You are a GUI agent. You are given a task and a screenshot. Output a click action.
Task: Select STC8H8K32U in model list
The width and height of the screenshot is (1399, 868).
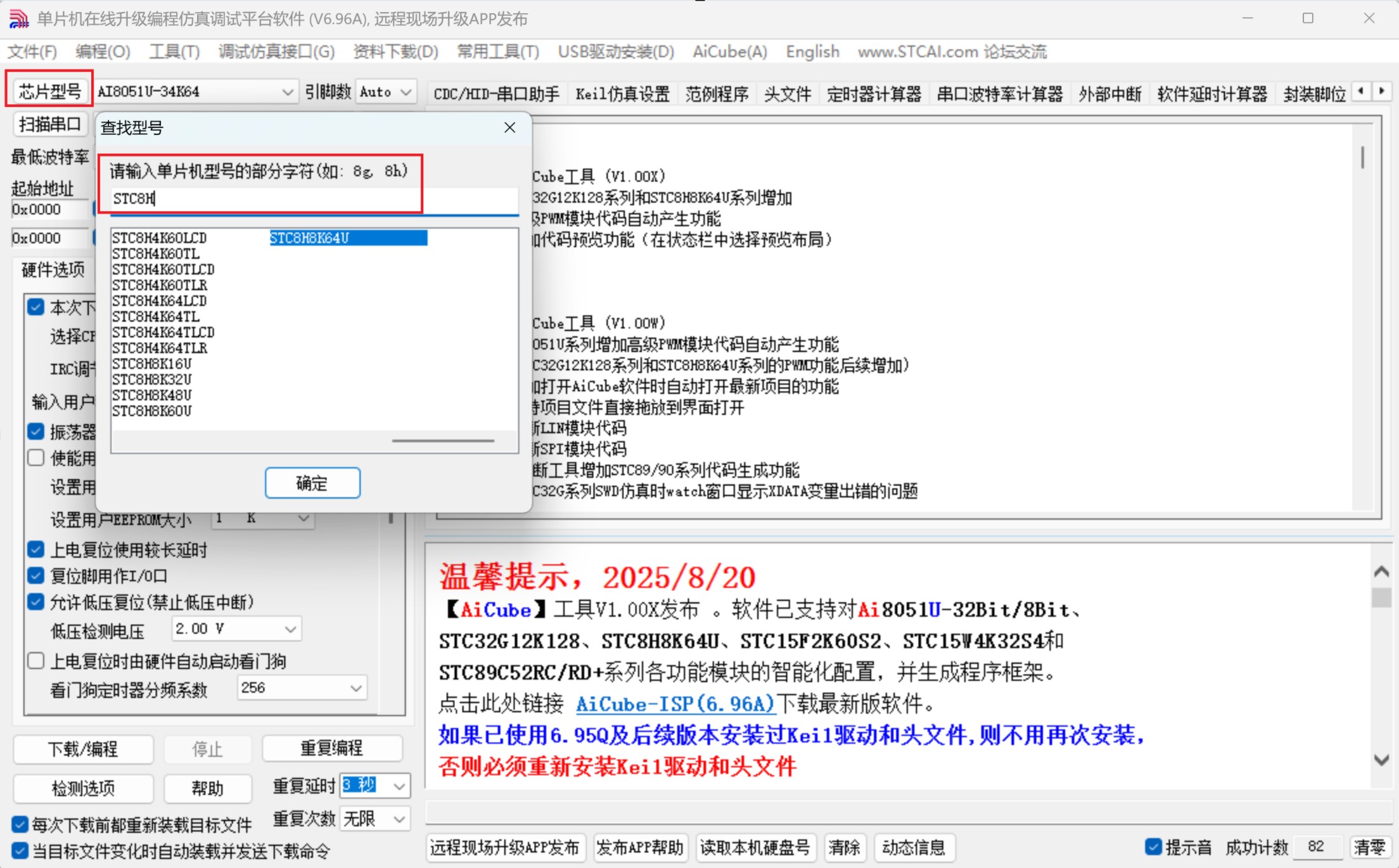(x=151, y=380)
